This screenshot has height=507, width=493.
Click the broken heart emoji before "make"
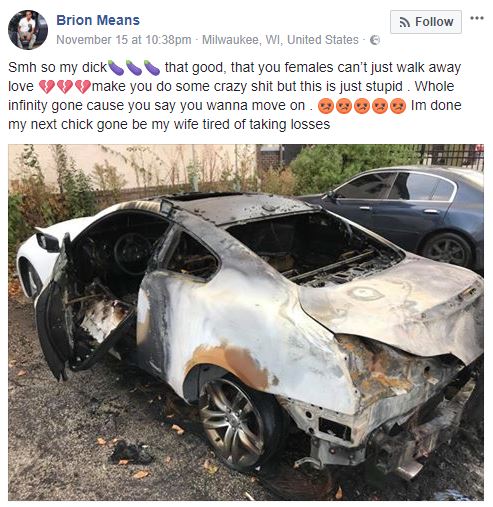83,87
